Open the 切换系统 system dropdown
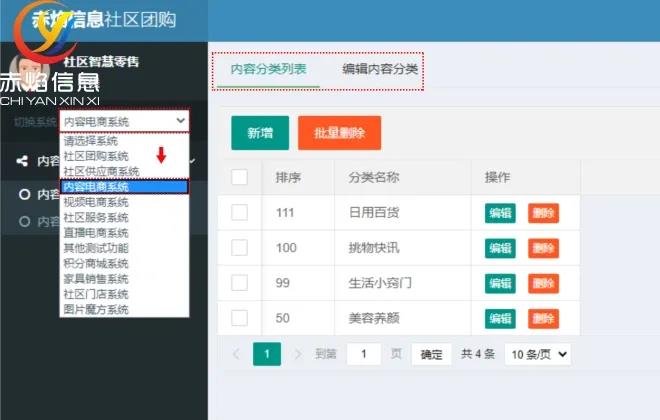 124,121
